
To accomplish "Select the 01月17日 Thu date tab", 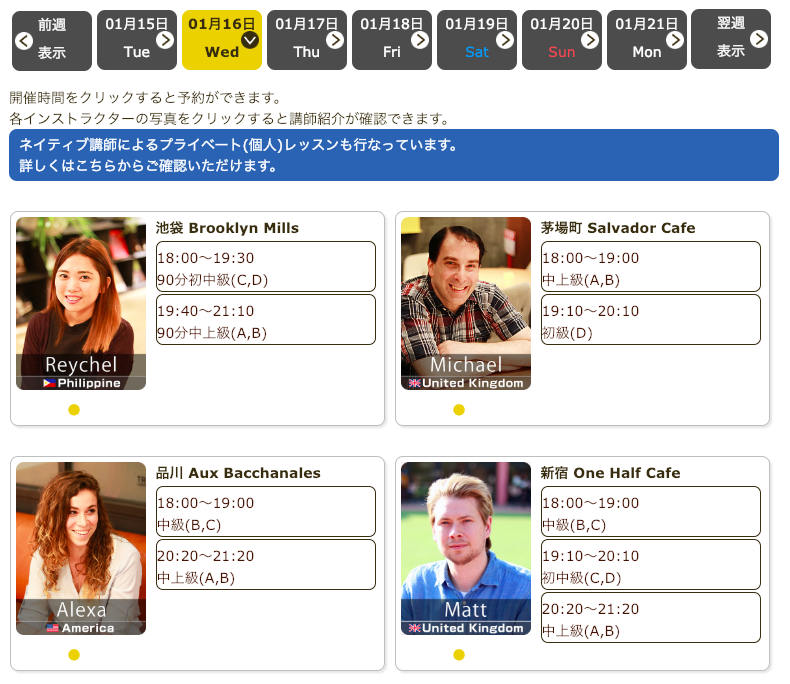I will (306, 40).
